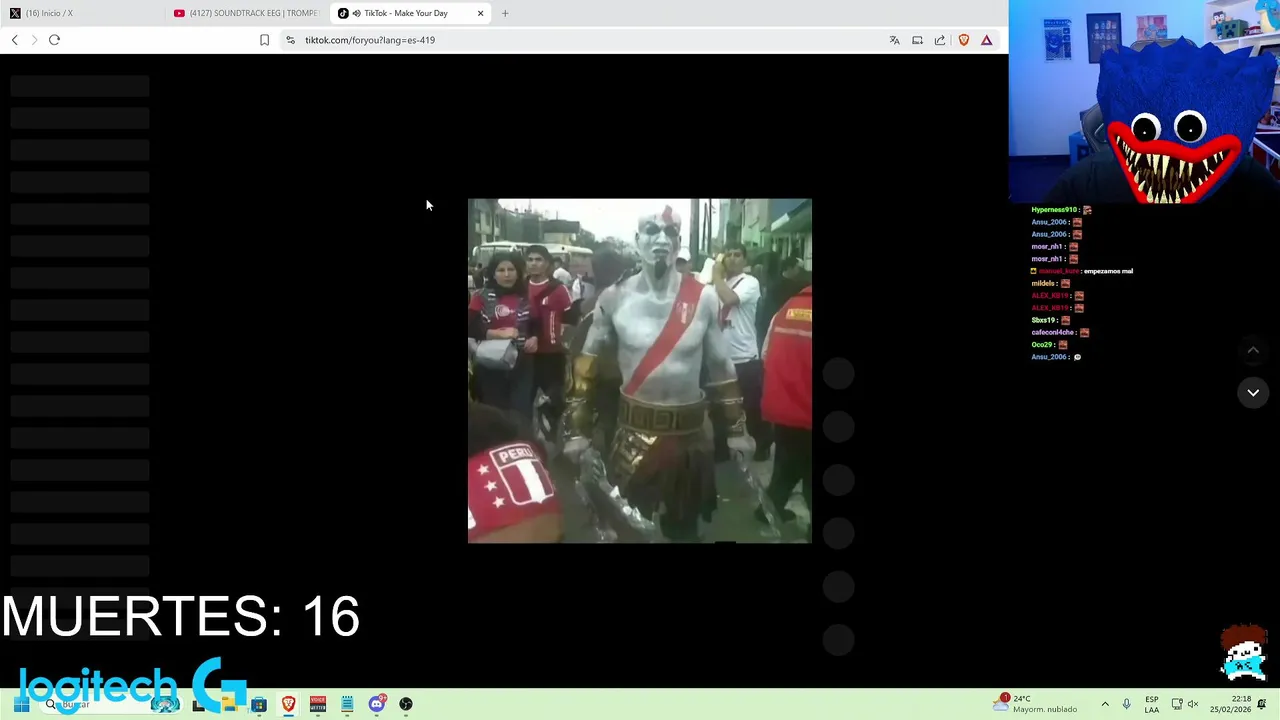
Task: Open Brave browser from the taskbar
Action: [x=288, y=704]
